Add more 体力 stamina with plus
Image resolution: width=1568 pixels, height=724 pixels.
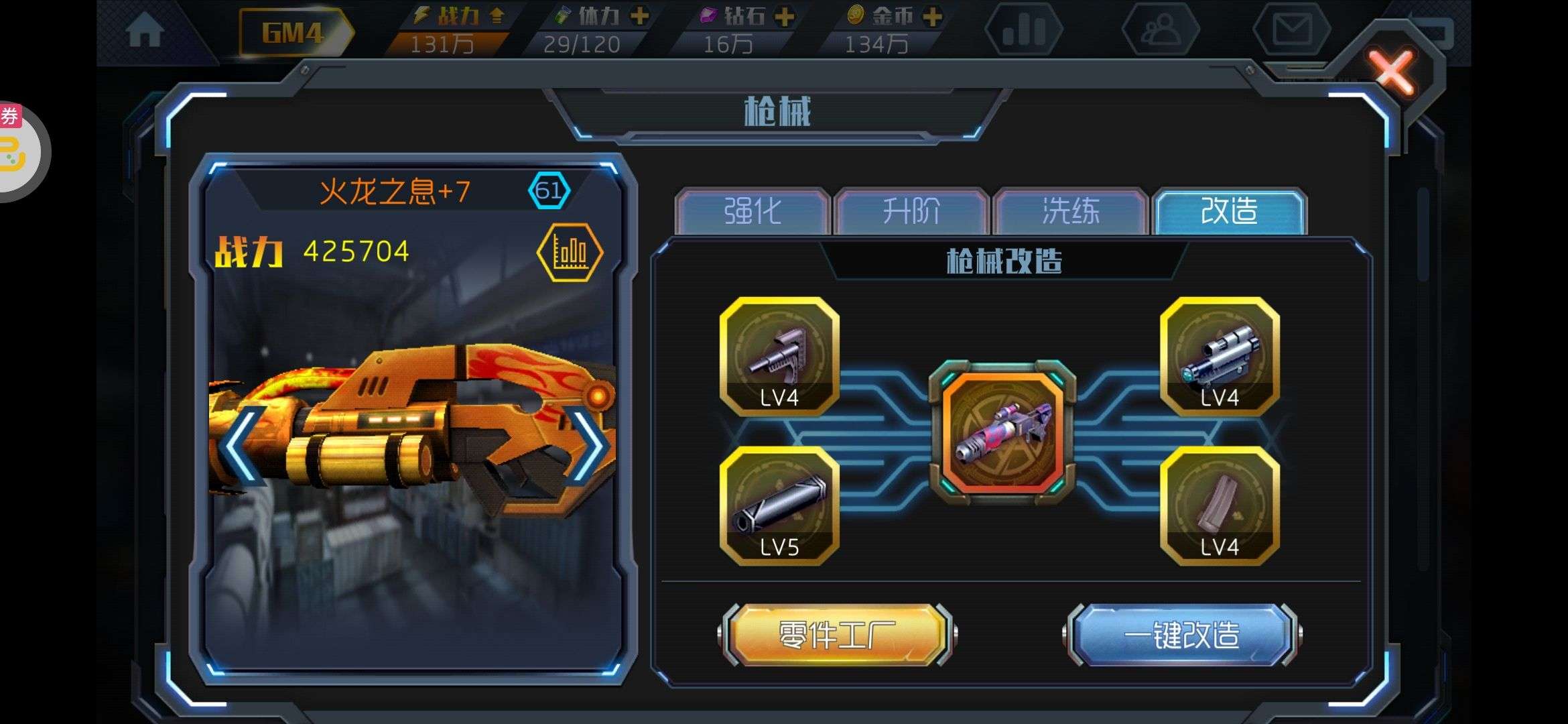[x=640, y=15]
